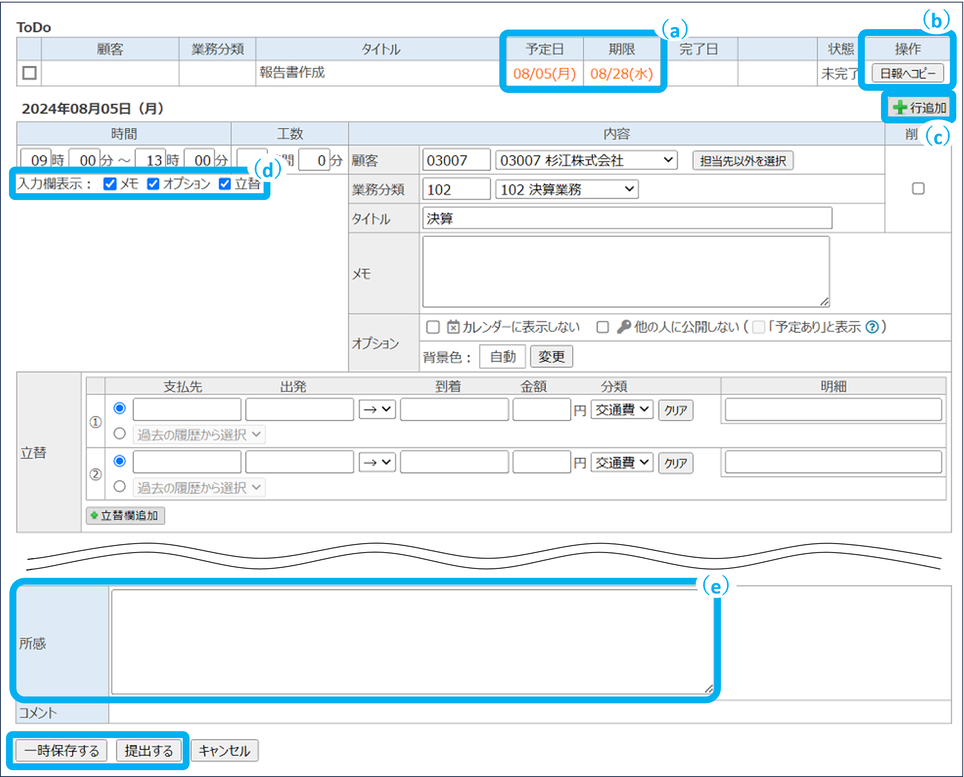
Task: Toggle the オプション input display checkbox
Action: [153, 184]
